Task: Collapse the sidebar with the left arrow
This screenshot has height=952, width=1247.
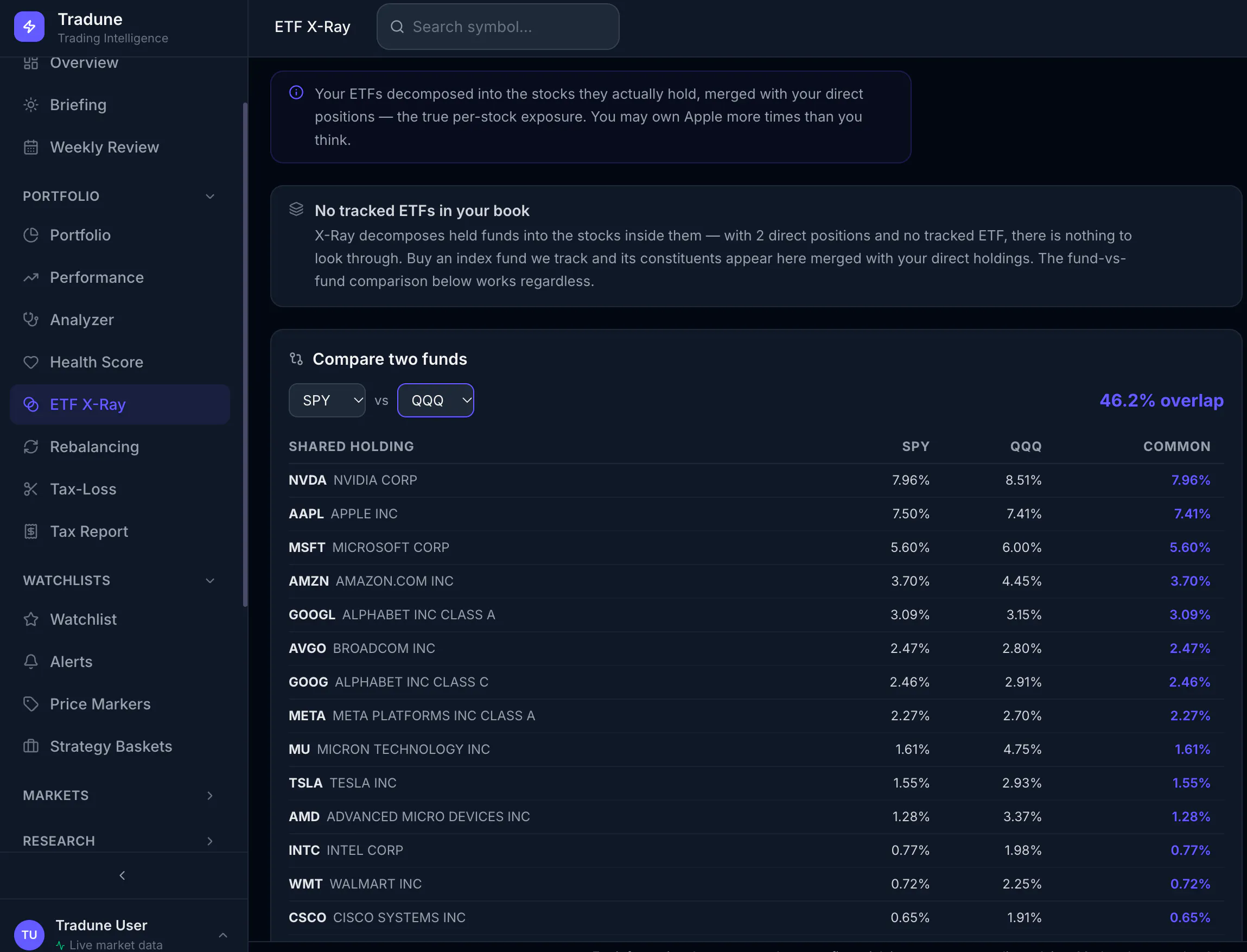Action: coord(123,875)
